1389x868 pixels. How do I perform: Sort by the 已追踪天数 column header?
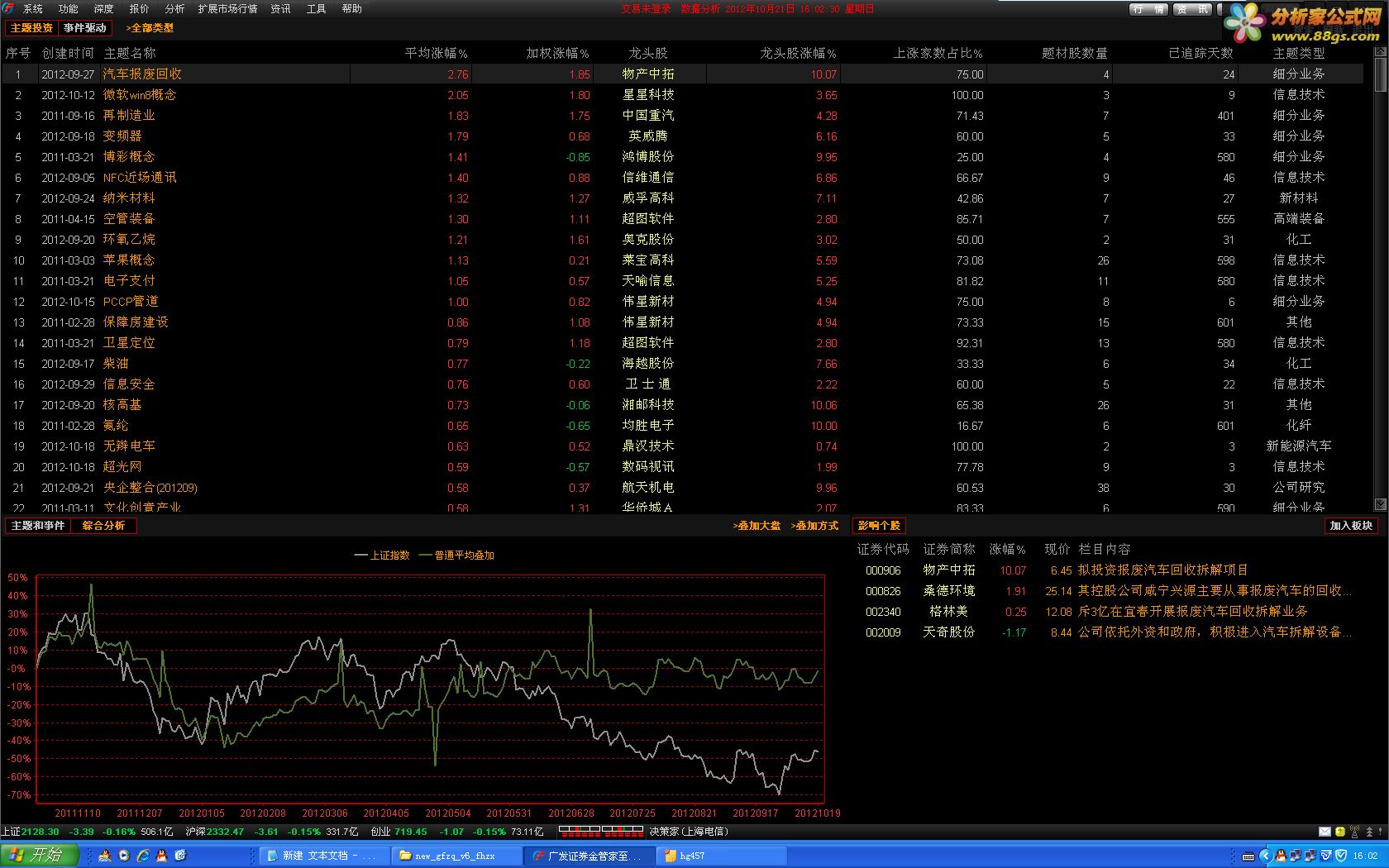coord(1200,53)
